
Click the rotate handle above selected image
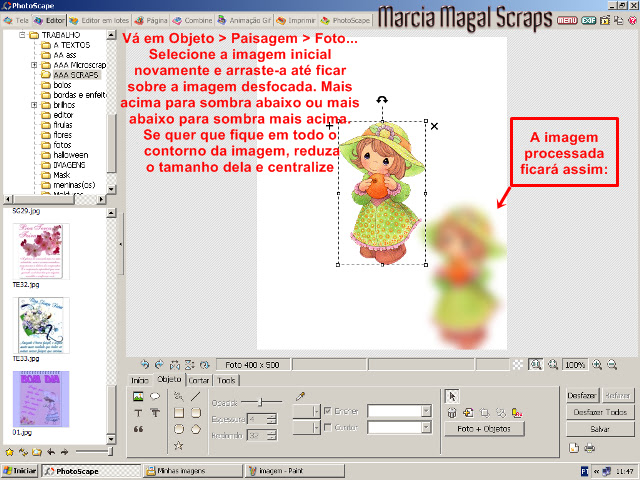pyautogui.click(x=382, y=100)
